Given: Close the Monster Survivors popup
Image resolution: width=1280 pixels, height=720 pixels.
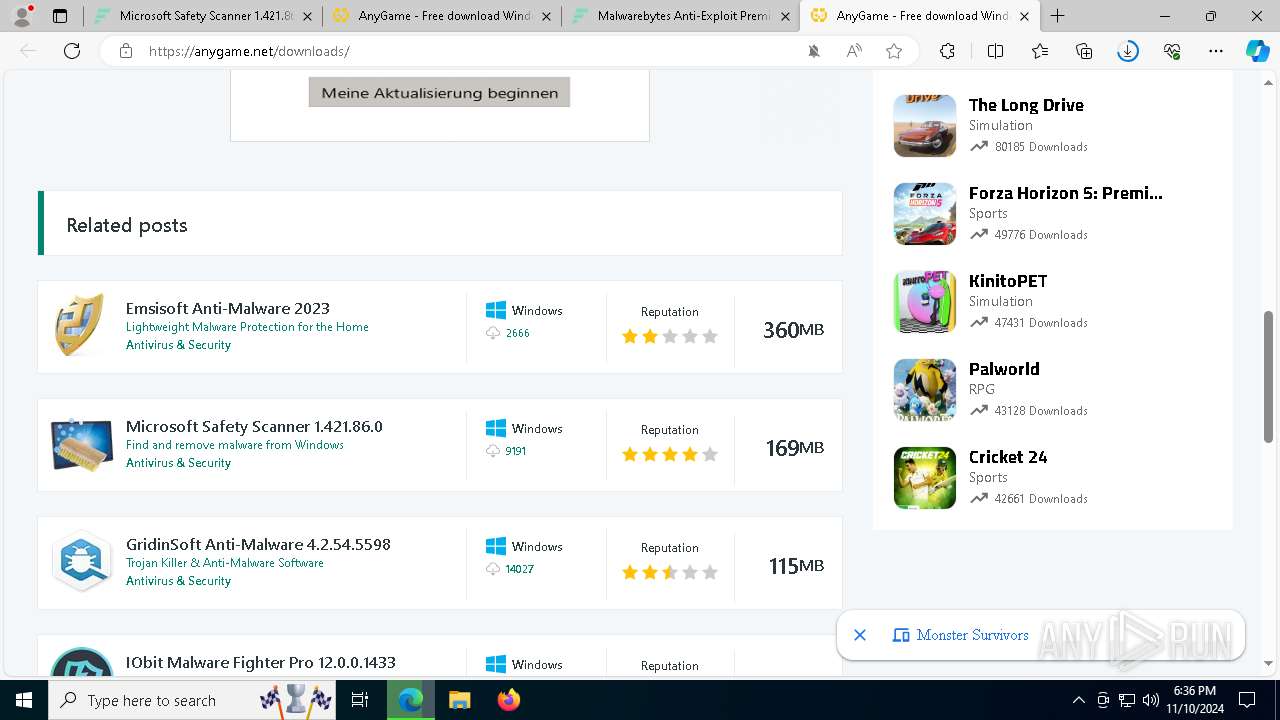Looking at the screenshot, I should click(860, 635).
